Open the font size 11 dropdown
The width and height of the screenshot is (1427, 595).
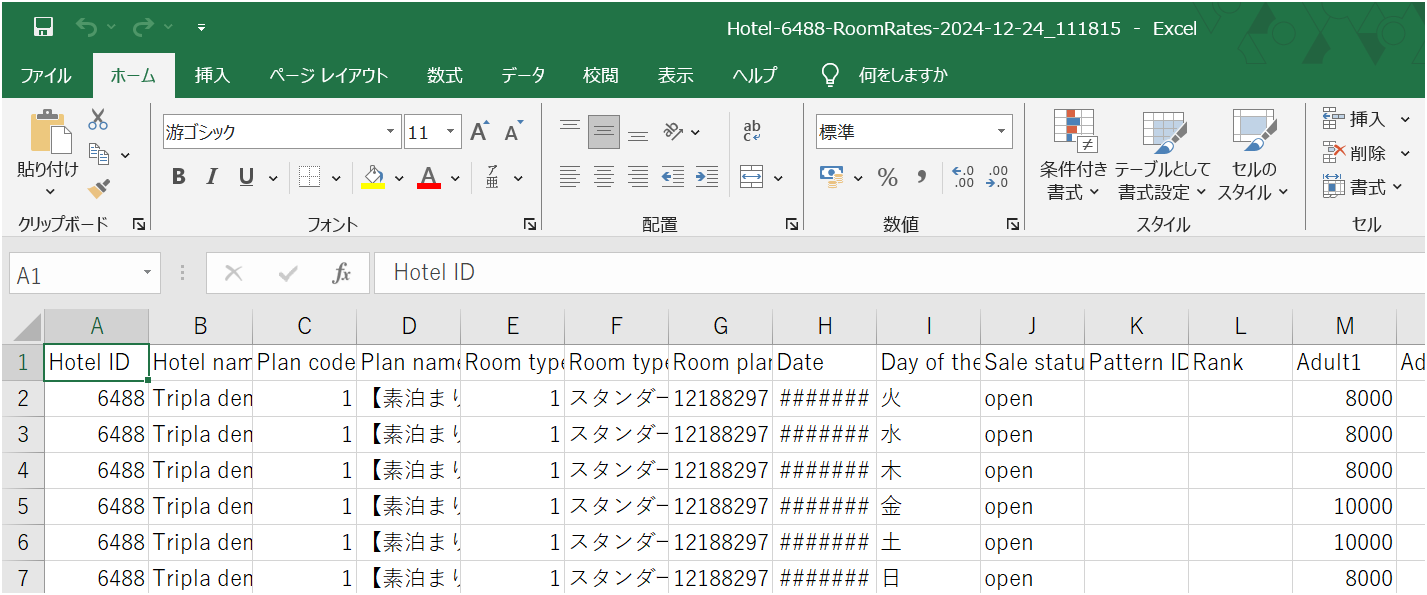pos(451,132)
